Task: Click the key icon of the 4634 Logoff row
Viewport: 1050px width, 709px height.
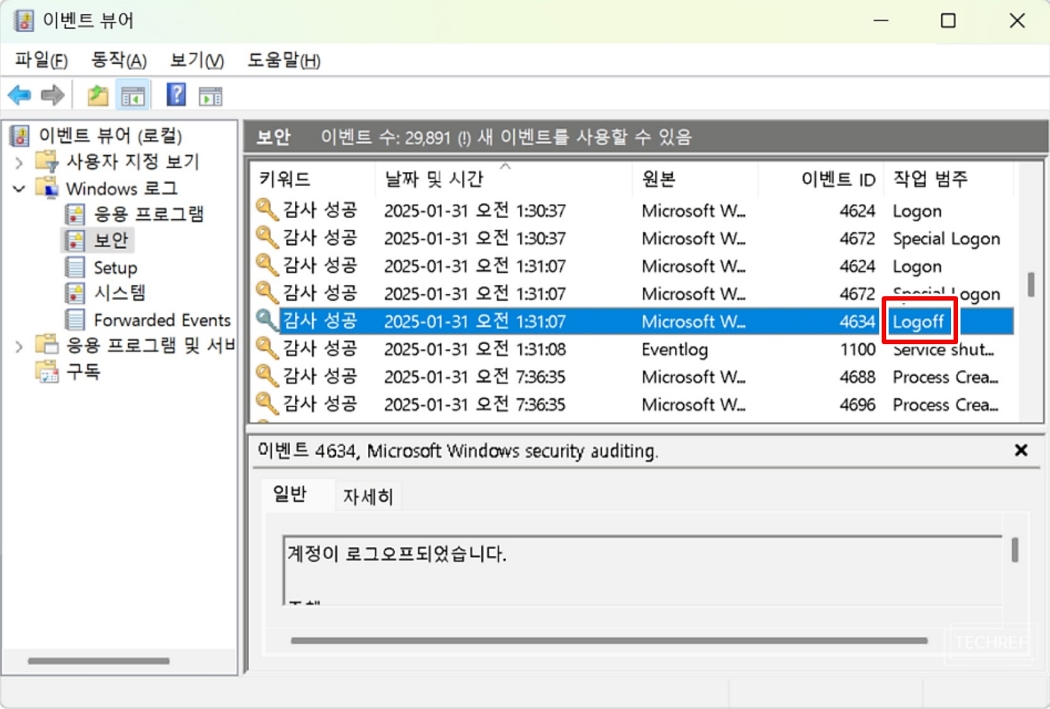Action: (267, 321)
